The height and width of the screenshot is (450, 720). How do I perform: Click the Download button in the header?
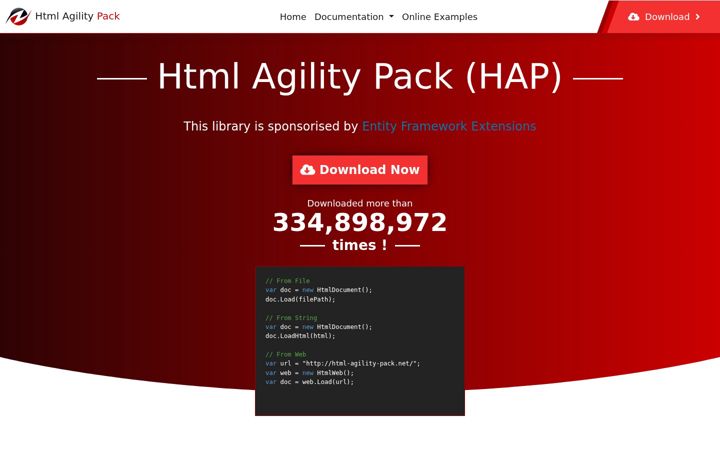(x=664, y=17)
